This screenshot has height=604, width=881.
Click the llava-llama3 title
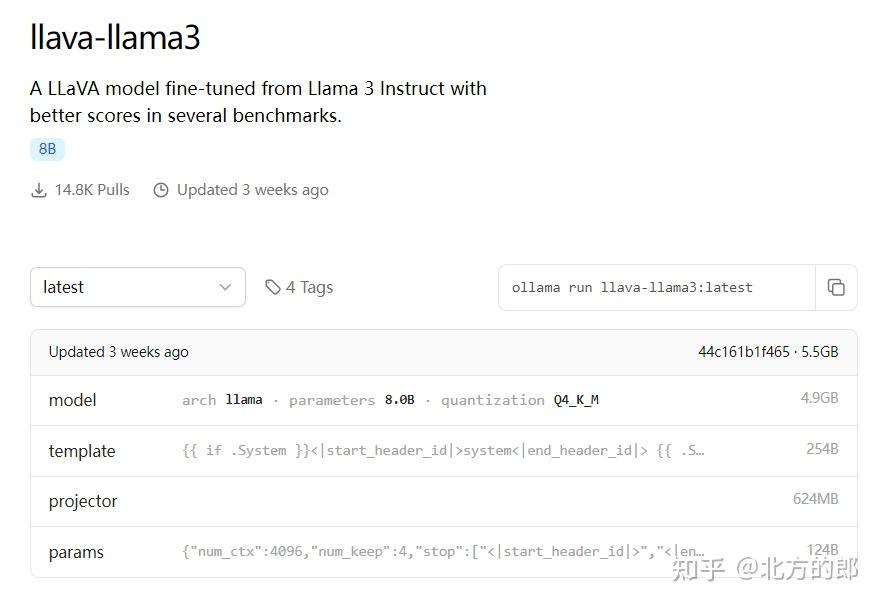point(115,37)
